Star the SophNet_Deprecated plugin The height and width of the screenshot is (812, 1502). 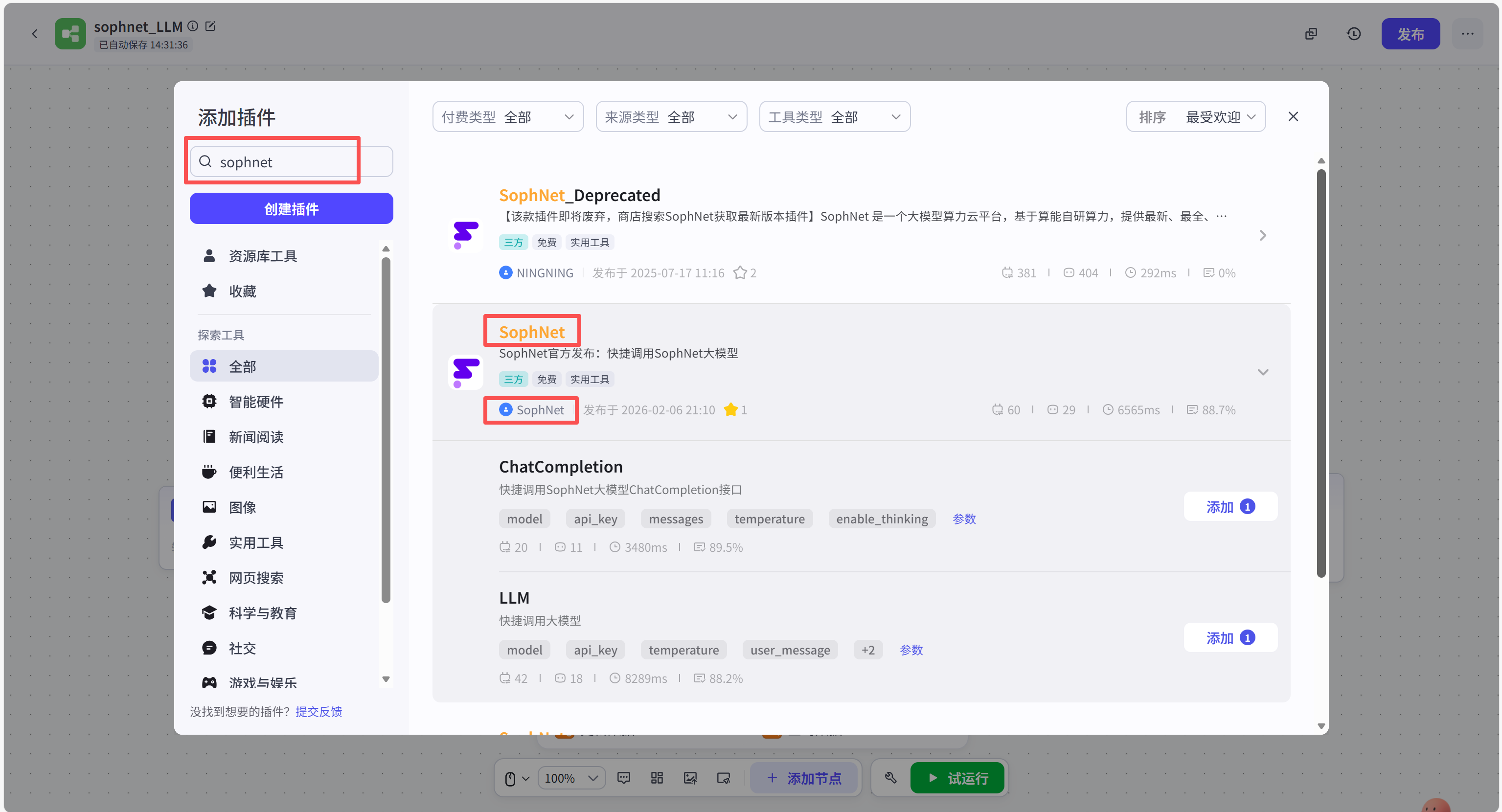click(x=741, y=272)
